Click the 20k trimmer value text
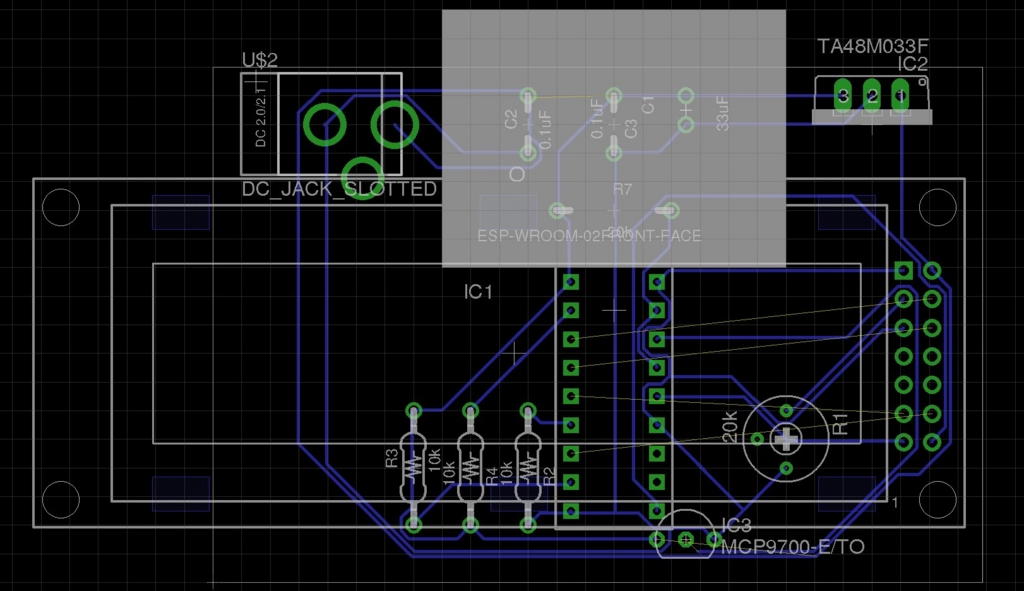The image size is (1024, 591). (729, 427)
